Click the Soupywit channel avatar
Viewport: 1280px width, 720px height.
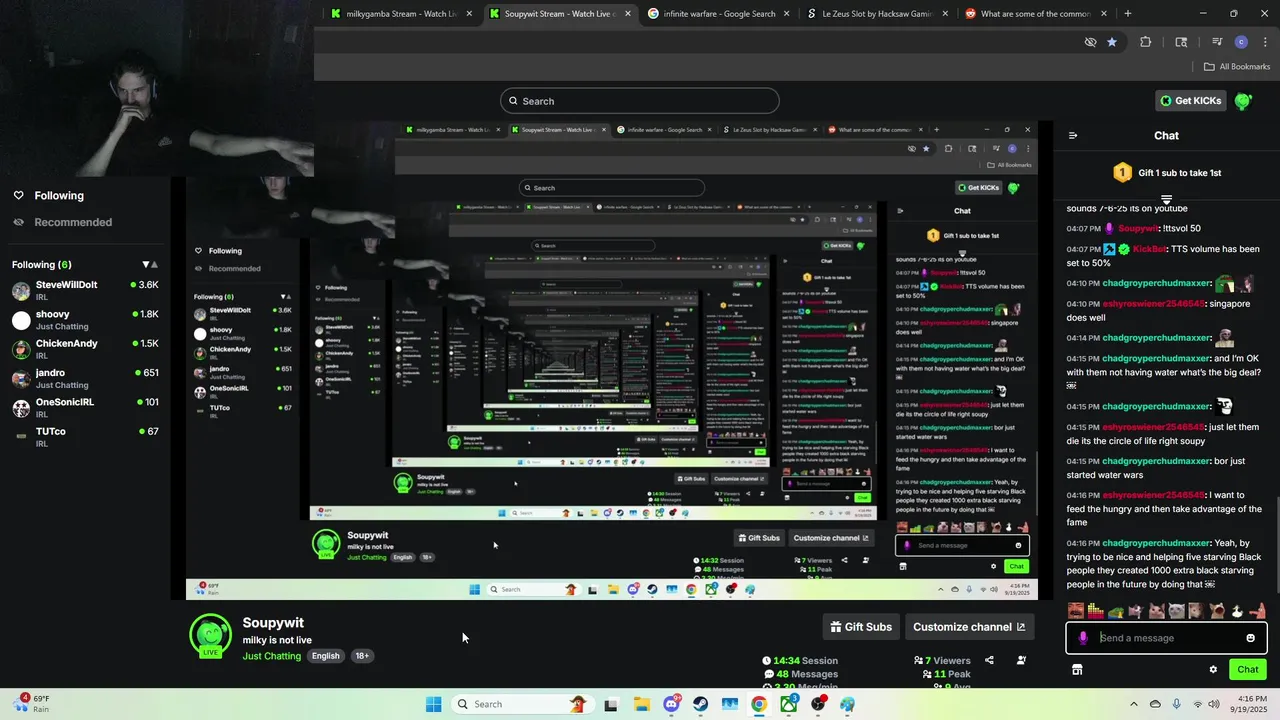(210, 636)
